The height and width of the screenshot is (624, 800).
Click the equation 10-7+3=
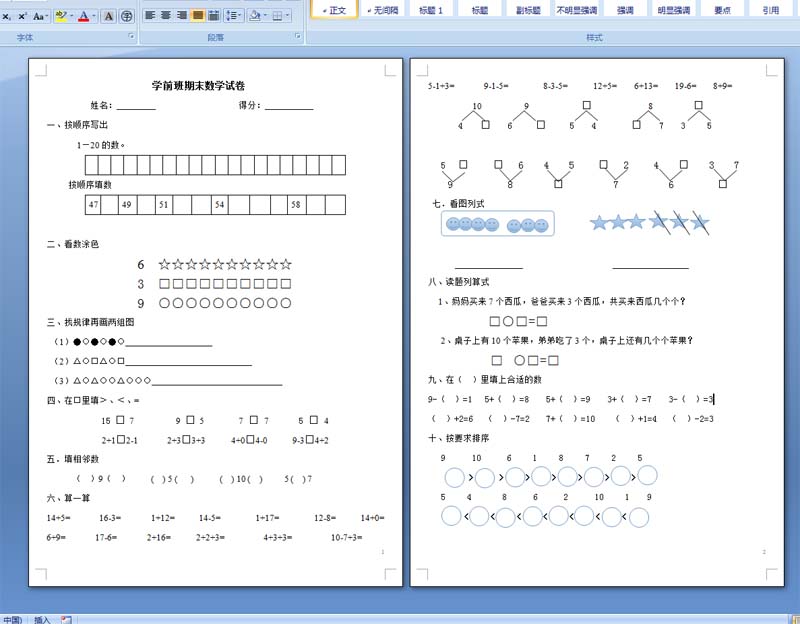click(347, 537)
